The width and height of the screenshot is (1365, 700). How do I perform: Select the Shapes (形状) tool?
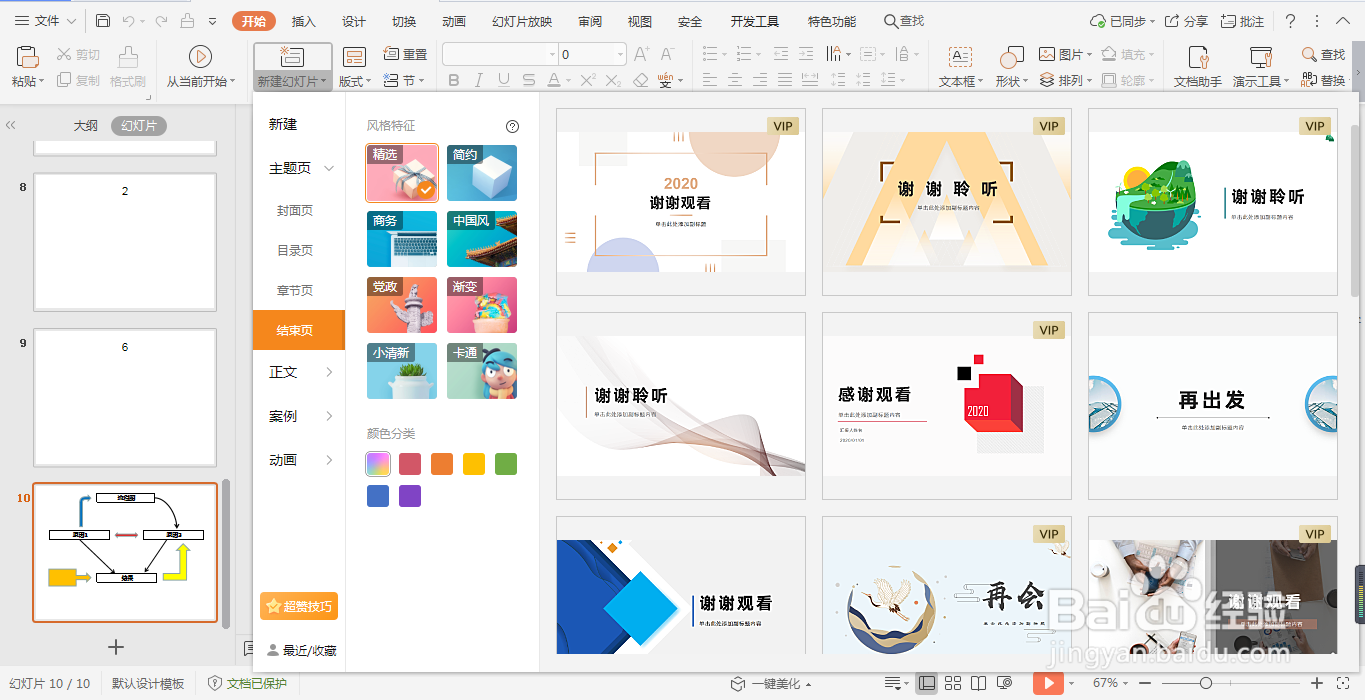pyautogui.click(x=1010, y=80)
